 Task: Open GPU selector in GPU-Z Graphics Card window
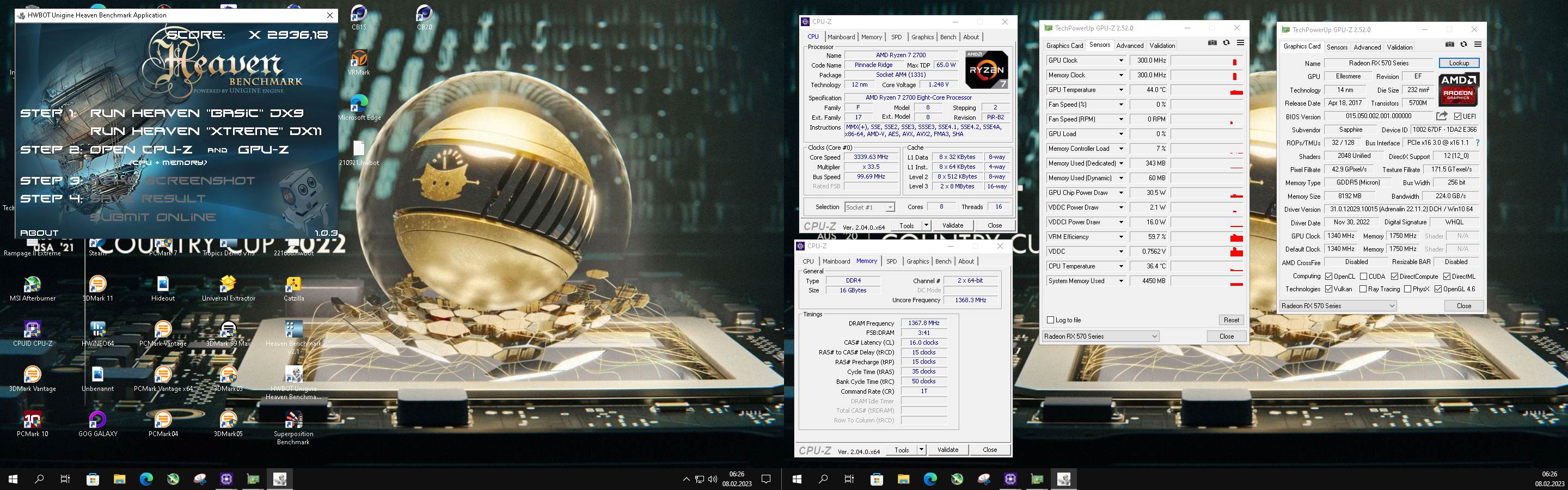(1338, 305)
